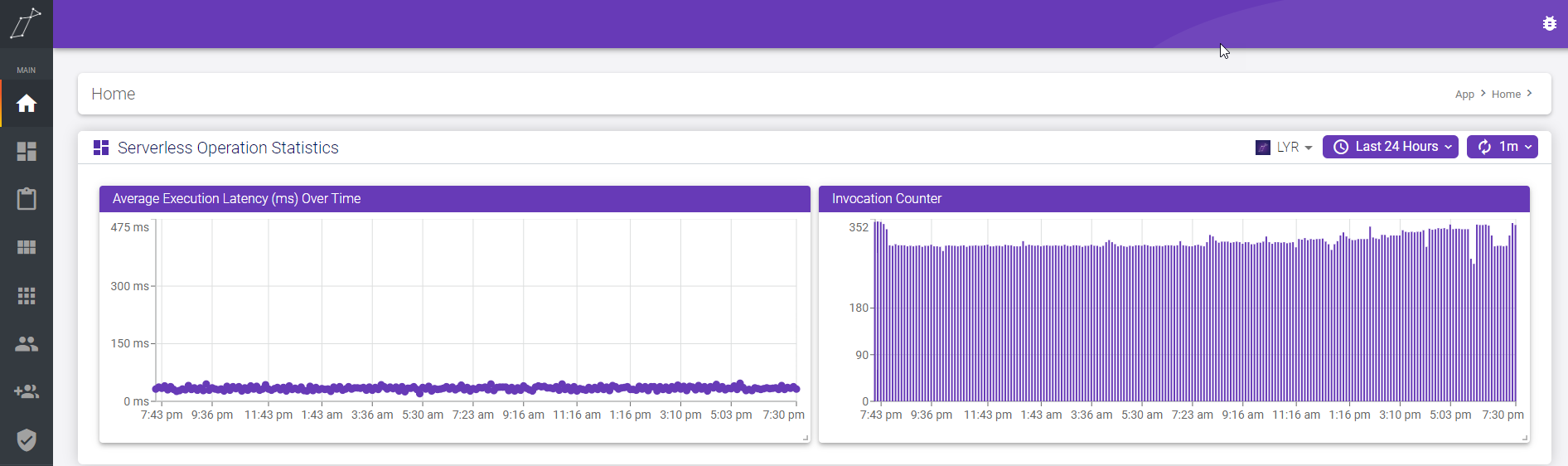The height and width of the screenshot is (466, 1568).
Task: Click the Average Execution Latency panel header
Action: (x=454, y=199)
